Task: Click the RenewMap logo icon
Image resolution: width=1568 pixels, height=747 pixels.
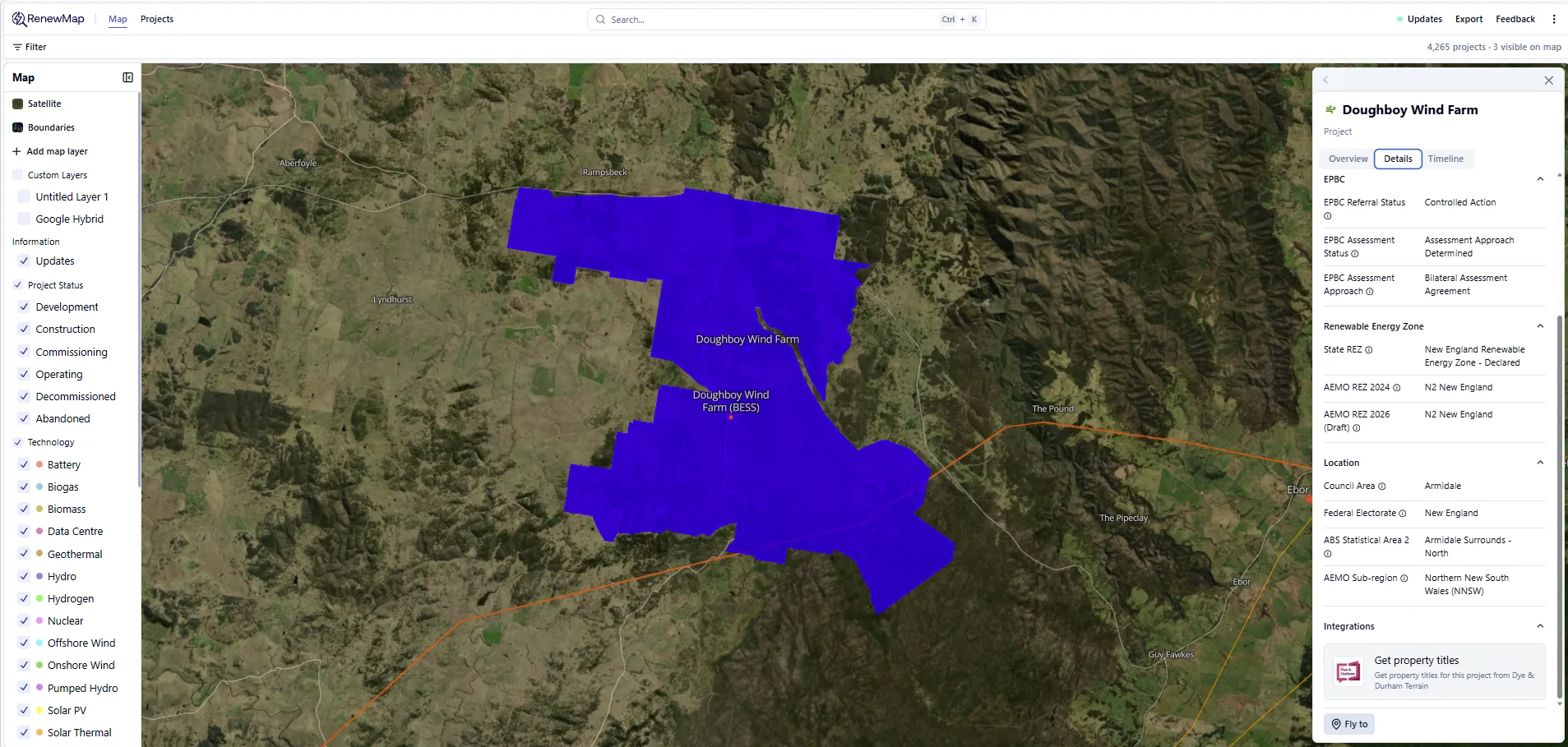Action: 19,19
